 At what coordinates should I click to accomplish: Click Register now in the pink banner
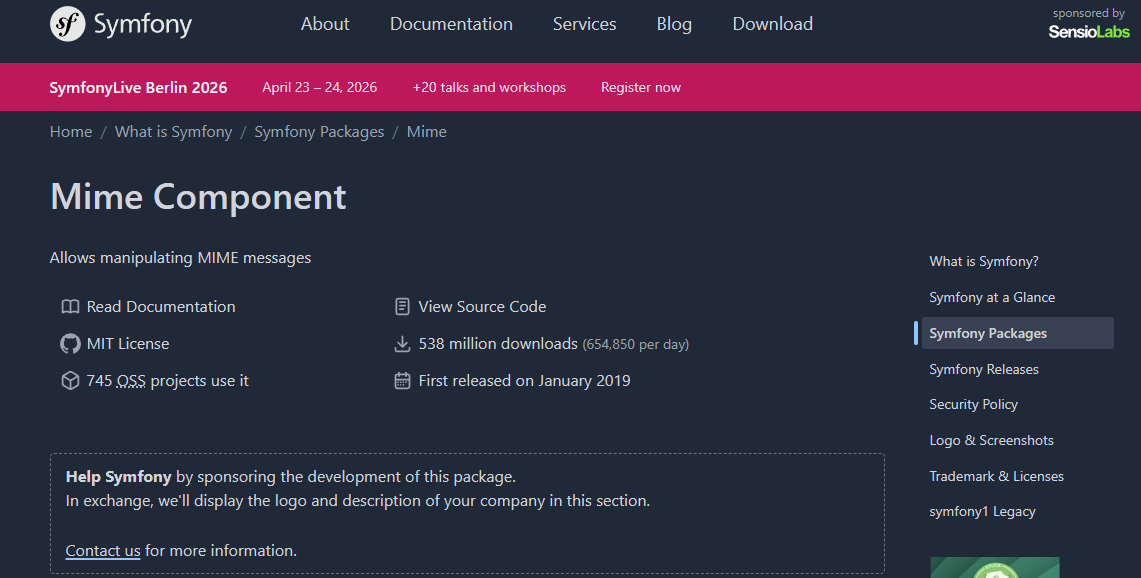(x=640, y=88)
